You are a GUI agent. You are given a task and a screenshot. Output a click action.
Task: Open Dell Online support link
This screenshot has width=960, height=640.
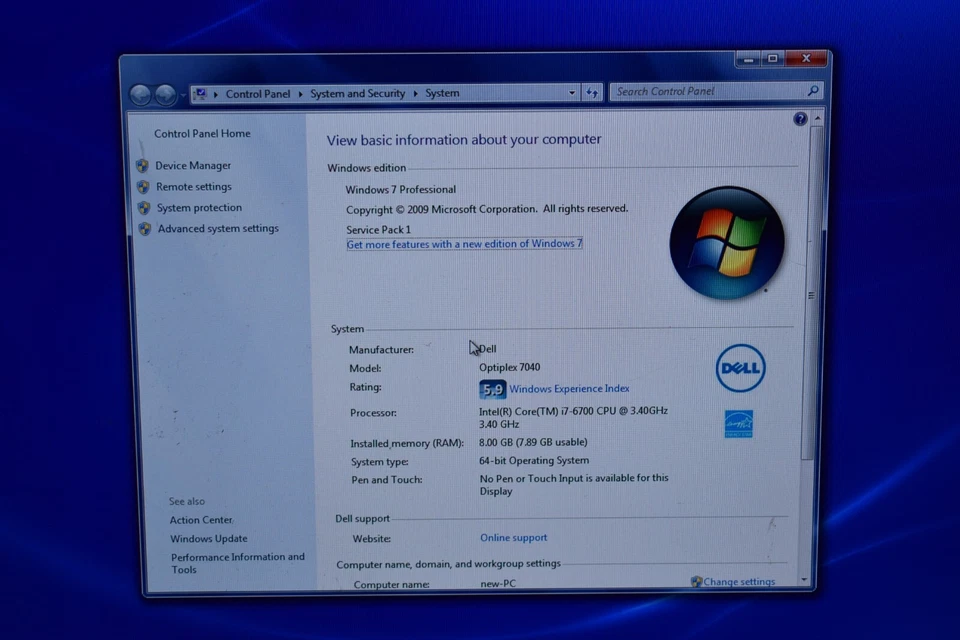point(514,538)
